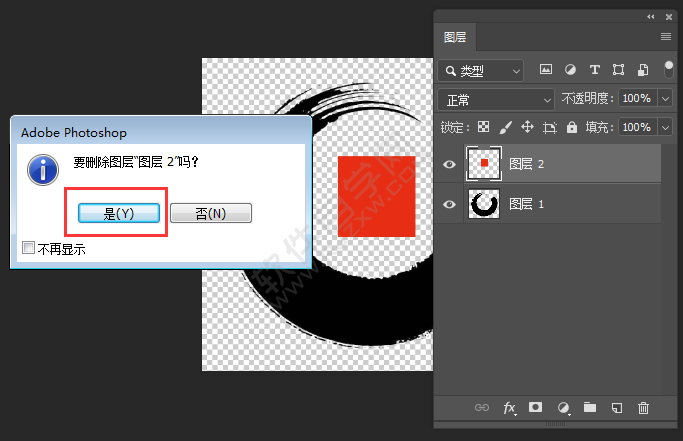Delete layer with trash icon
683x441 pixels.
[x=643, y=408]
